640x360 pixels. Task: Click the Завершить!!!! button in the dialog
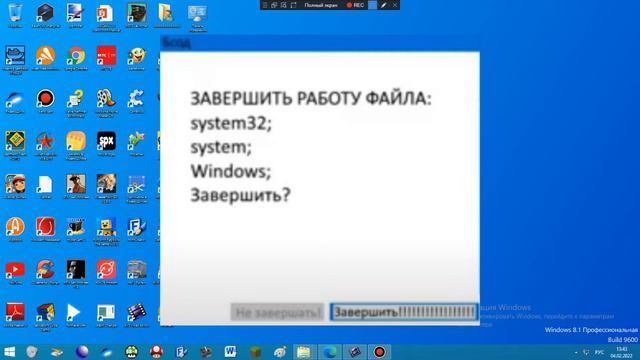click(x=404, y=312)
